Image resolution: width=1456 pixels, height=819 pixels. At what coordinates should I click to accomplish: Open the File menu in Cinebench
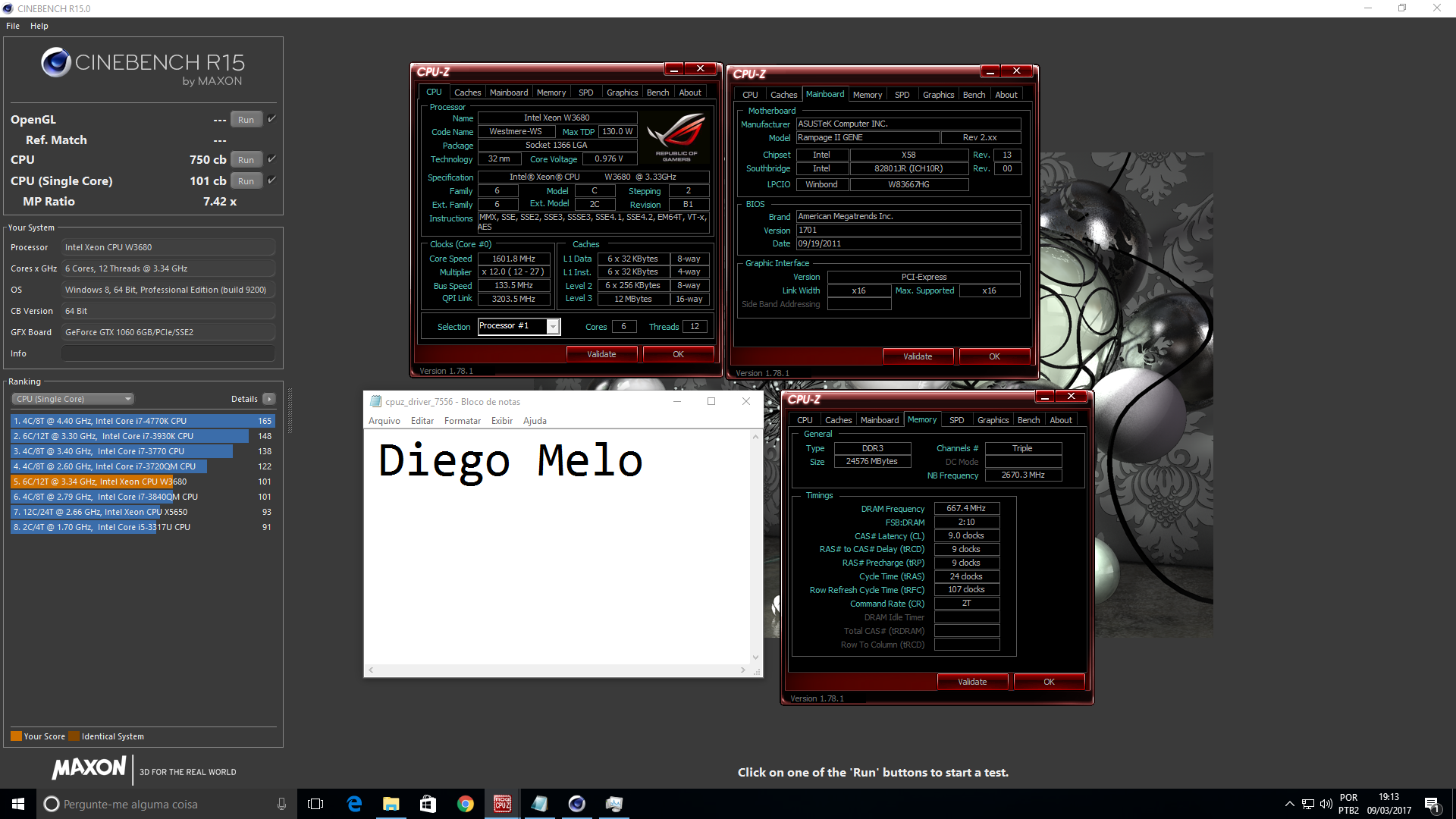pyautogui.click(x=13, y=26)
